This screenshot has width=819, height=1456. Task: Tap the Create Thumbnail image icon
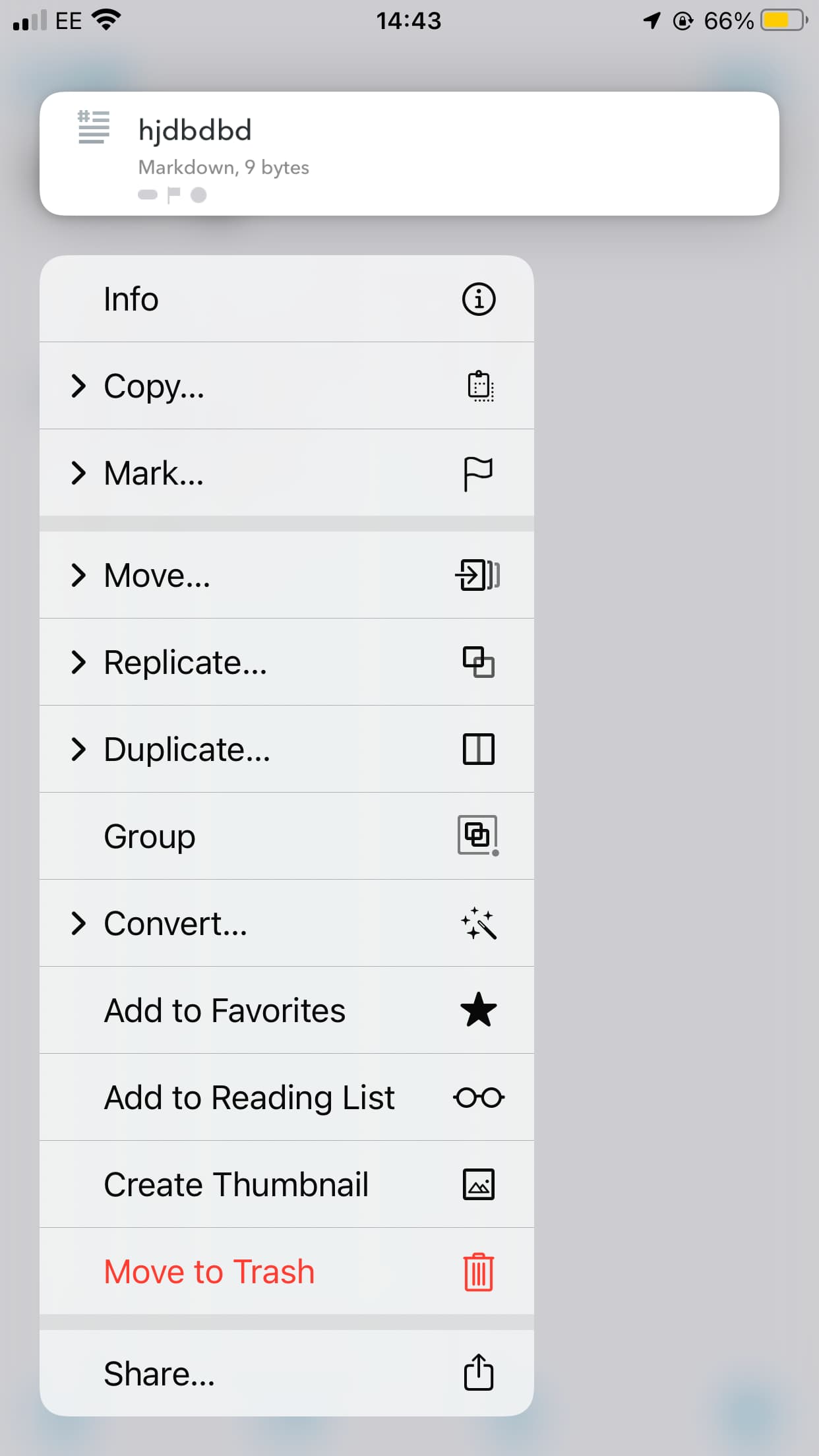[478, 1184]
